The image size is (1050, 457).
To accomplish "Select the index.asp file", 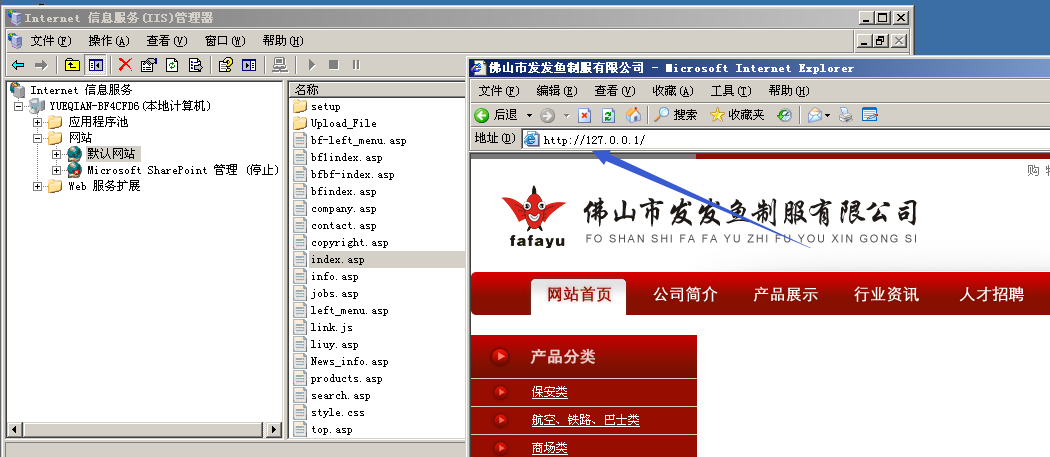I will click(x=338, y=259).
